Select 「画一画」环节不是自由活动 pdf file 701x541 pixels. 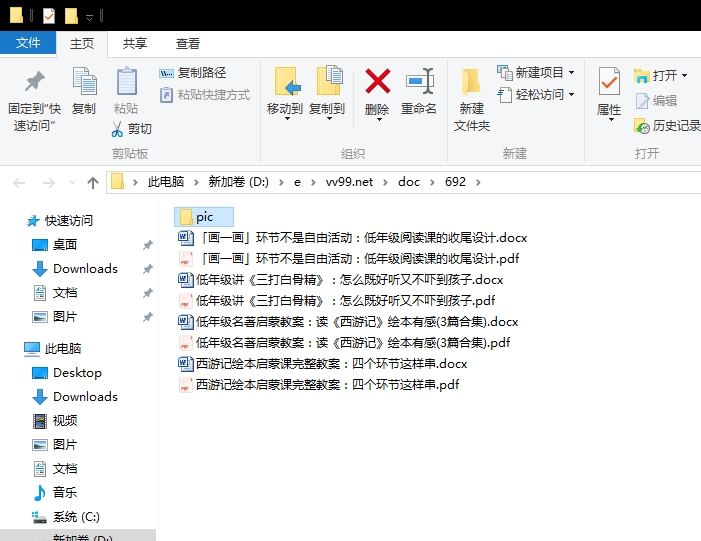coord(349,259)
